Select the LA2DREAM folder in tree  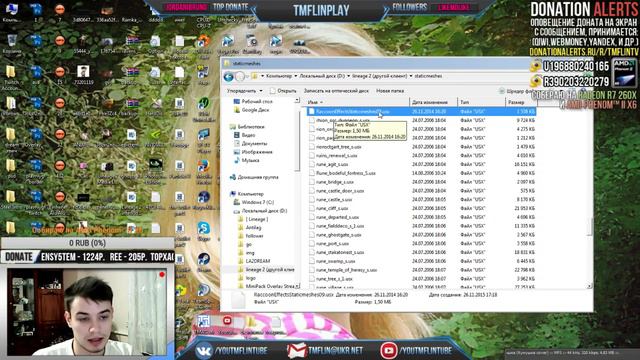click(254, 261)
